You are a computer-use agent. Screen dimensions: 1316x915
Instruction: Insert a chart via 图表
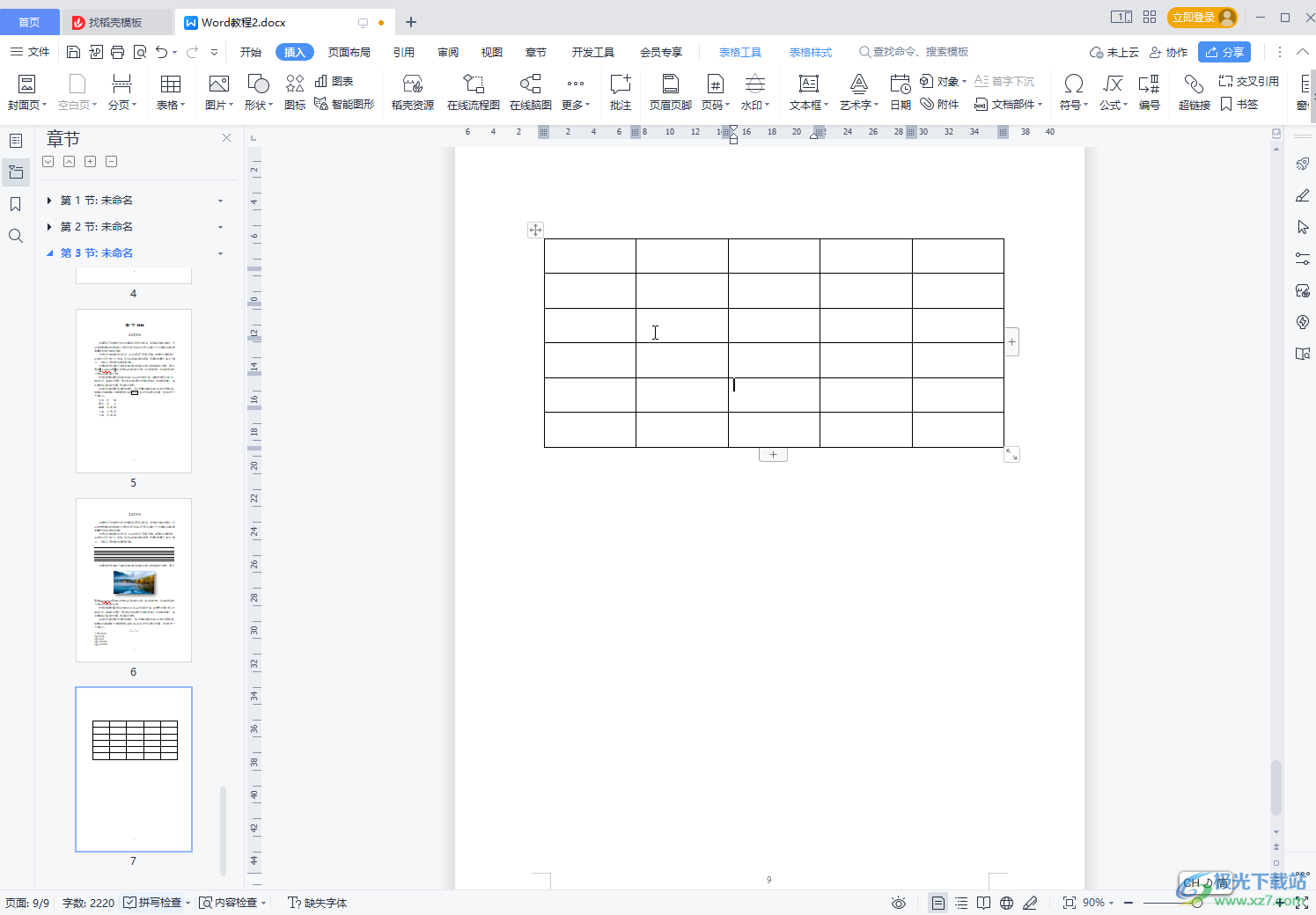click(x=335, y=81)
